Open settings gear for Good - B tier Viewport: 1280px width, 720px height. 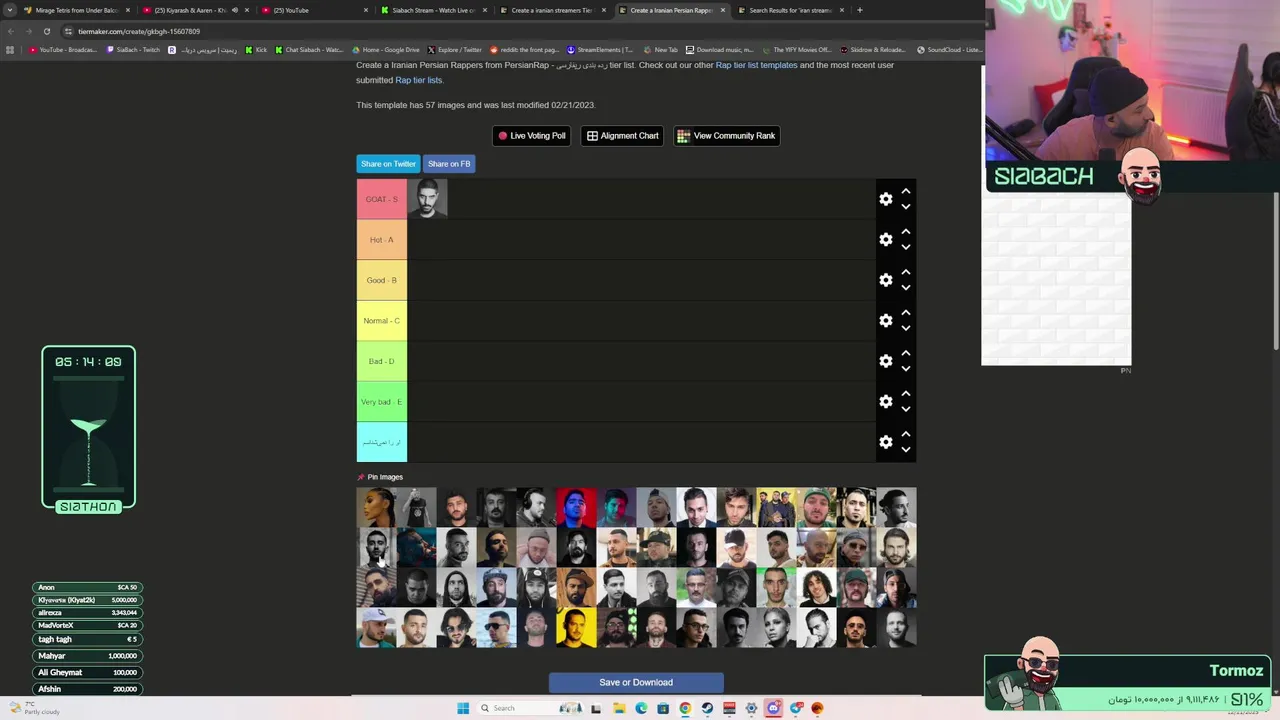[x=885, y=280]
